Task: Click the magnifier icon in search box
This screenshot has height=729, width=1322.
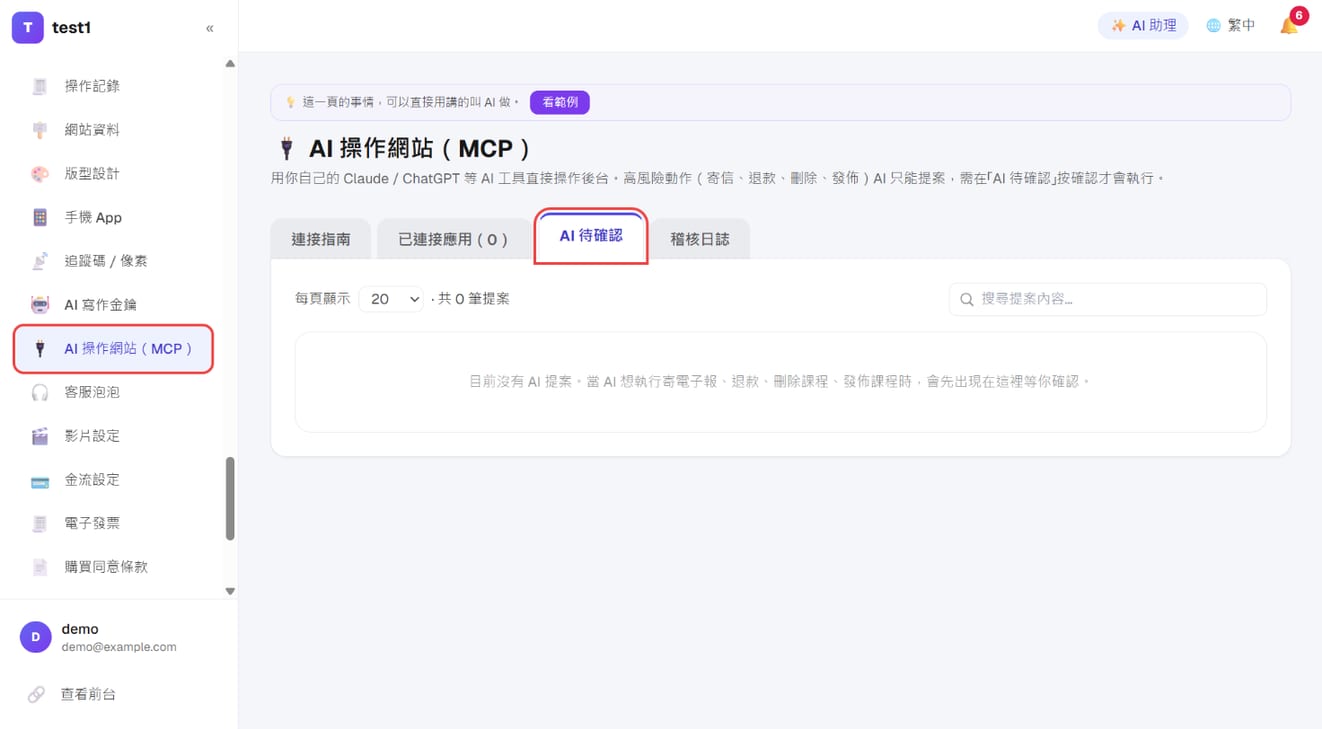Action: [x=967, y=299]
